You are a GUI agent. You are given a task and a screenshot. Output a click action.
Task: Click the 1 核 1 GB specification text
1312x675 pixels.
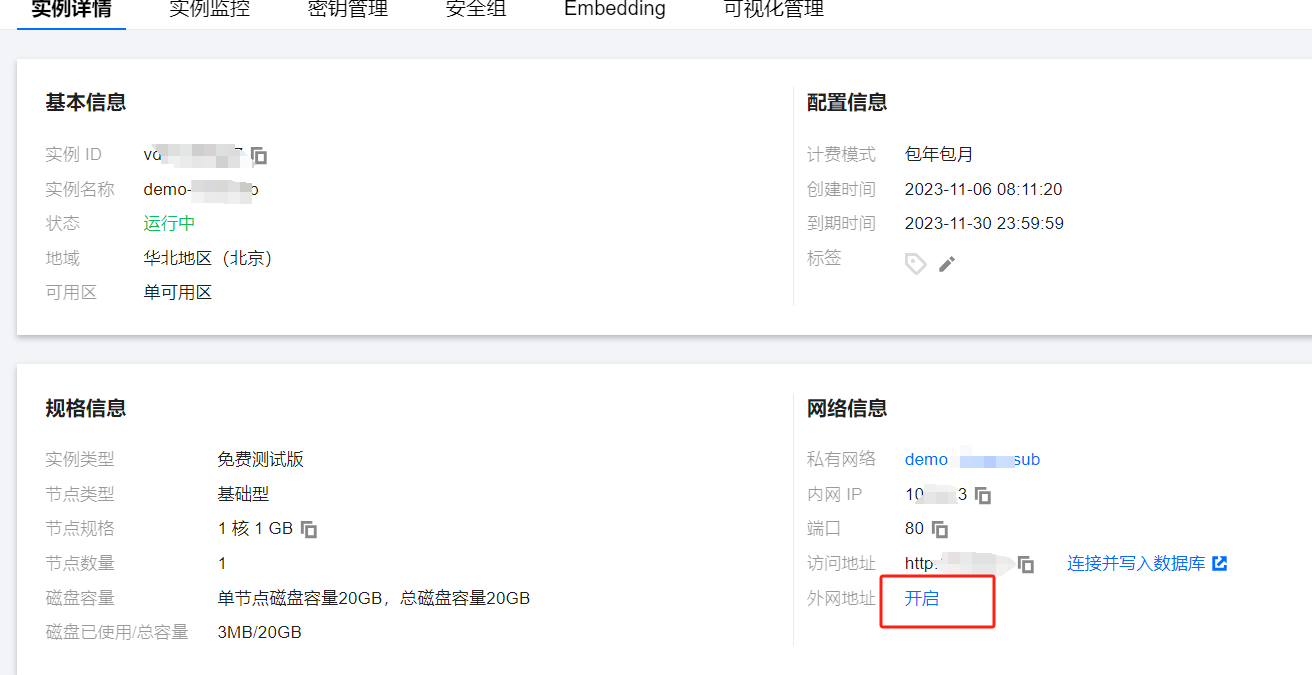tap(255, 528)
